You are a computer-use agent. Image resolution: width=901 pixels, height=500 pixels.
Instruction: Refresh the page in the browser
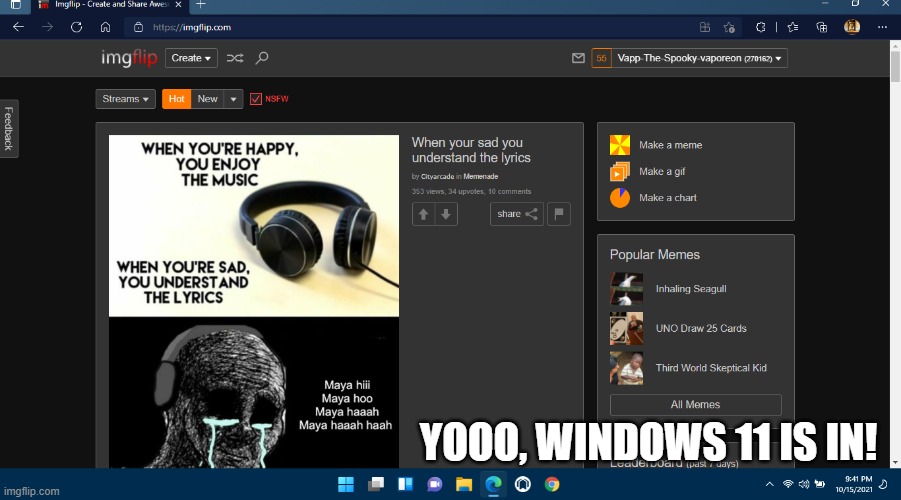click(x=76, y=27)
